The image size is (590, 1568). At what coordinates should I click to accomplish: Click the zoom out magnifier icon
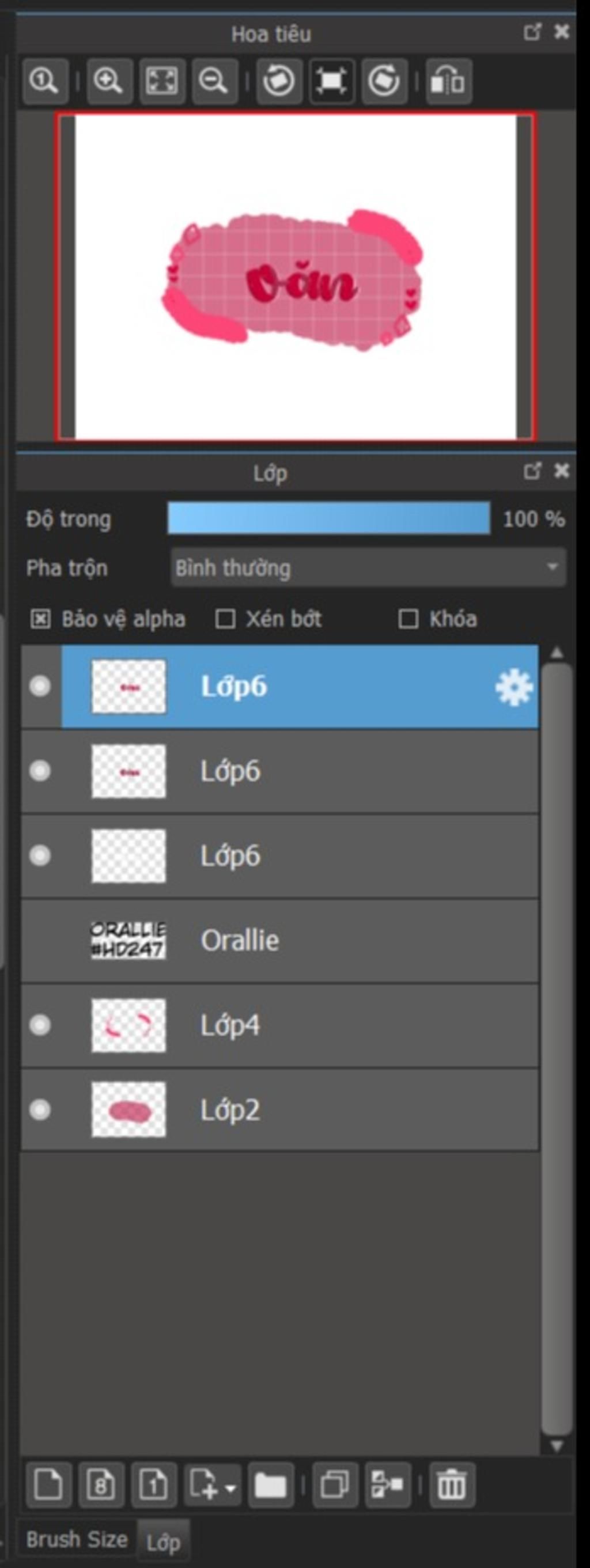pos(214,81)
